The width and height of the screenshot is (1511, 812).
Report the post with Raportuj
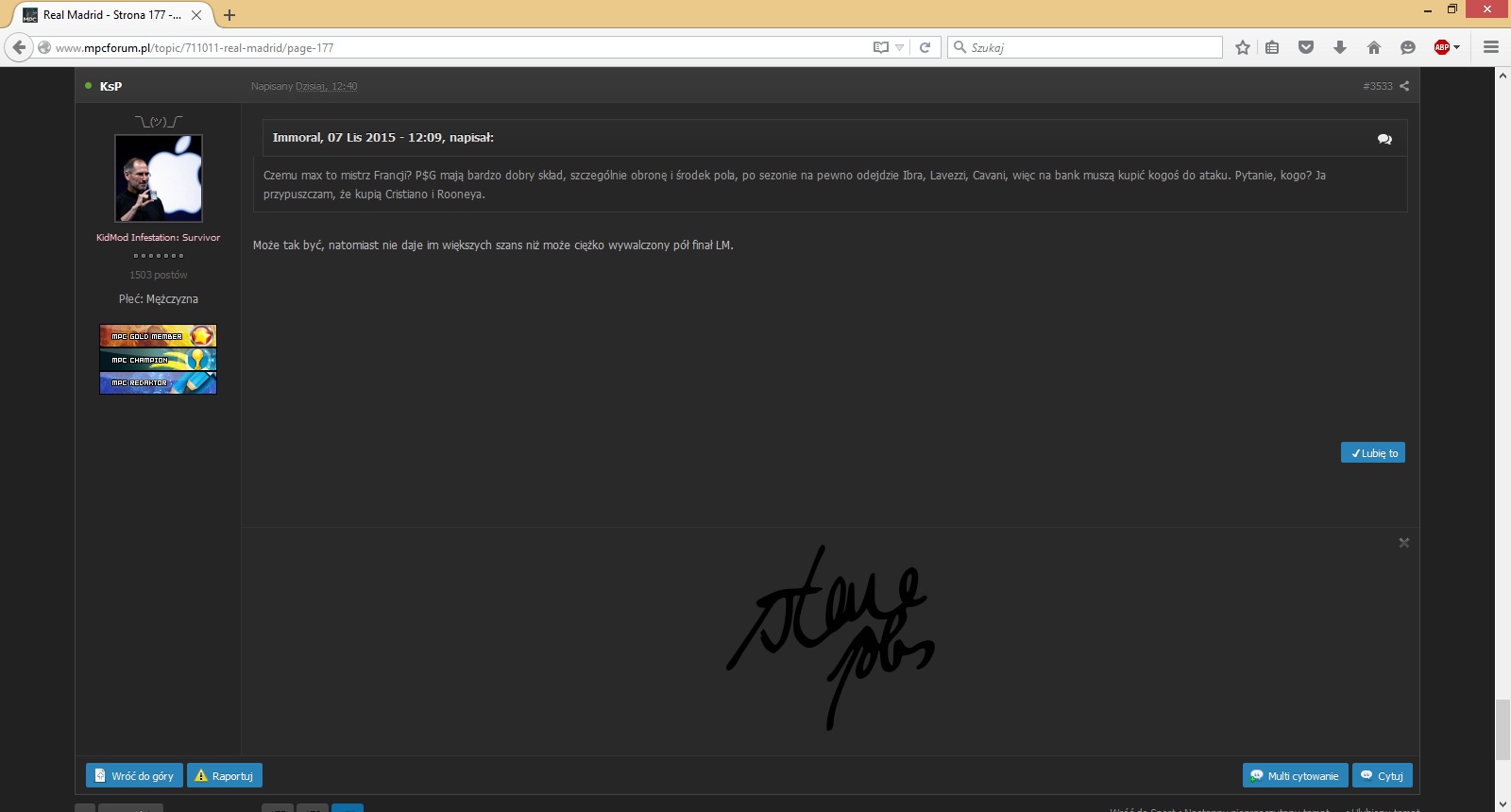coord(225,776)
